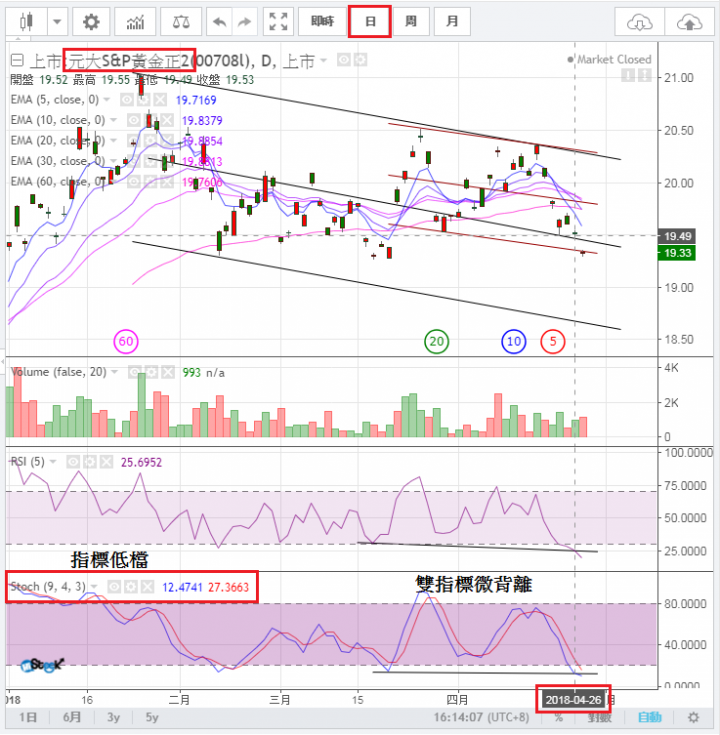Image resolution: width=720 pixels, height=735 pixels.
Task: Hide the RSI (5) indicator
Action: pyautogui.click(x=73, y=462)
